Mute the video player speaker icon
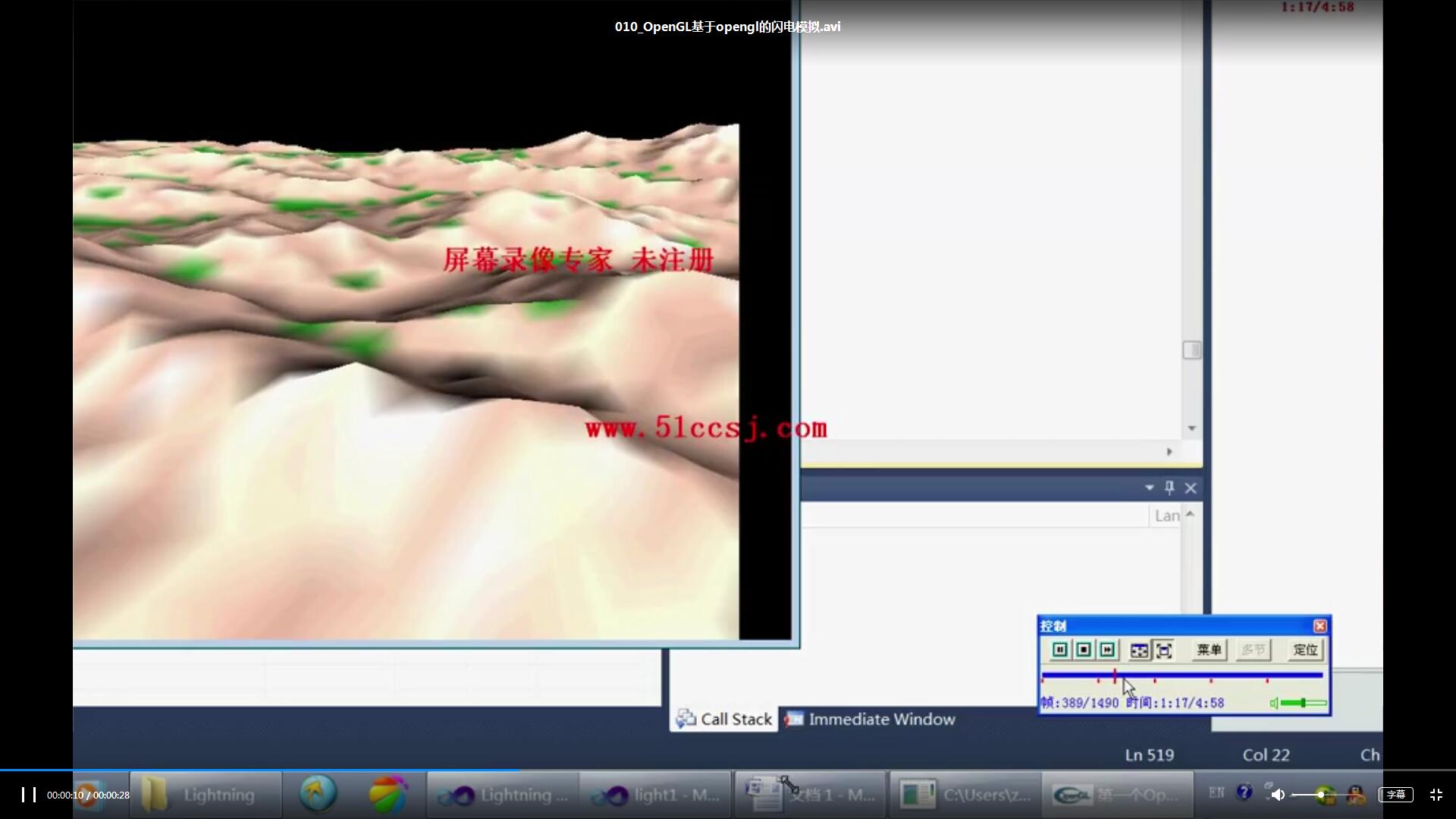The width and height of the screenshot is (1456, 819). [x=1278, y=795]
